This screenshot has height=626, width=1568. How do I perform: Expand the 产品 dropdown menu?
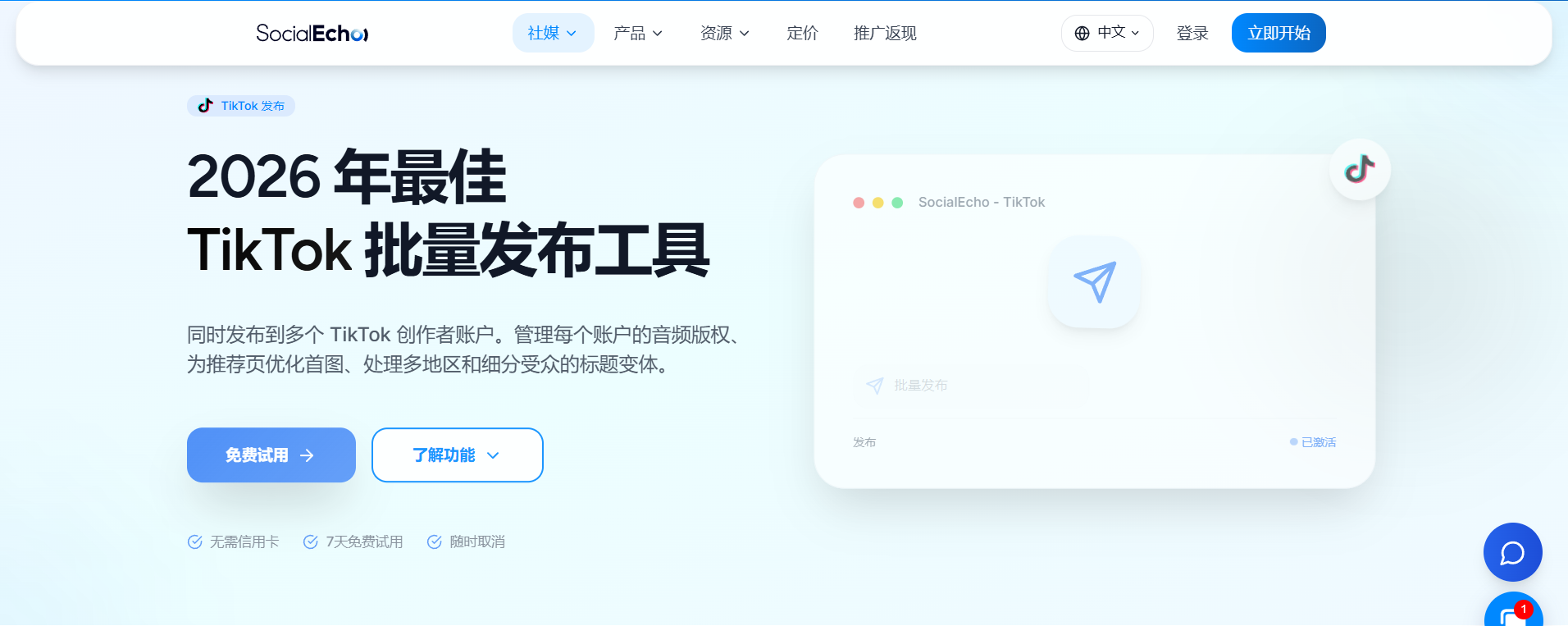pyautogui.click(x=638, y=33)
